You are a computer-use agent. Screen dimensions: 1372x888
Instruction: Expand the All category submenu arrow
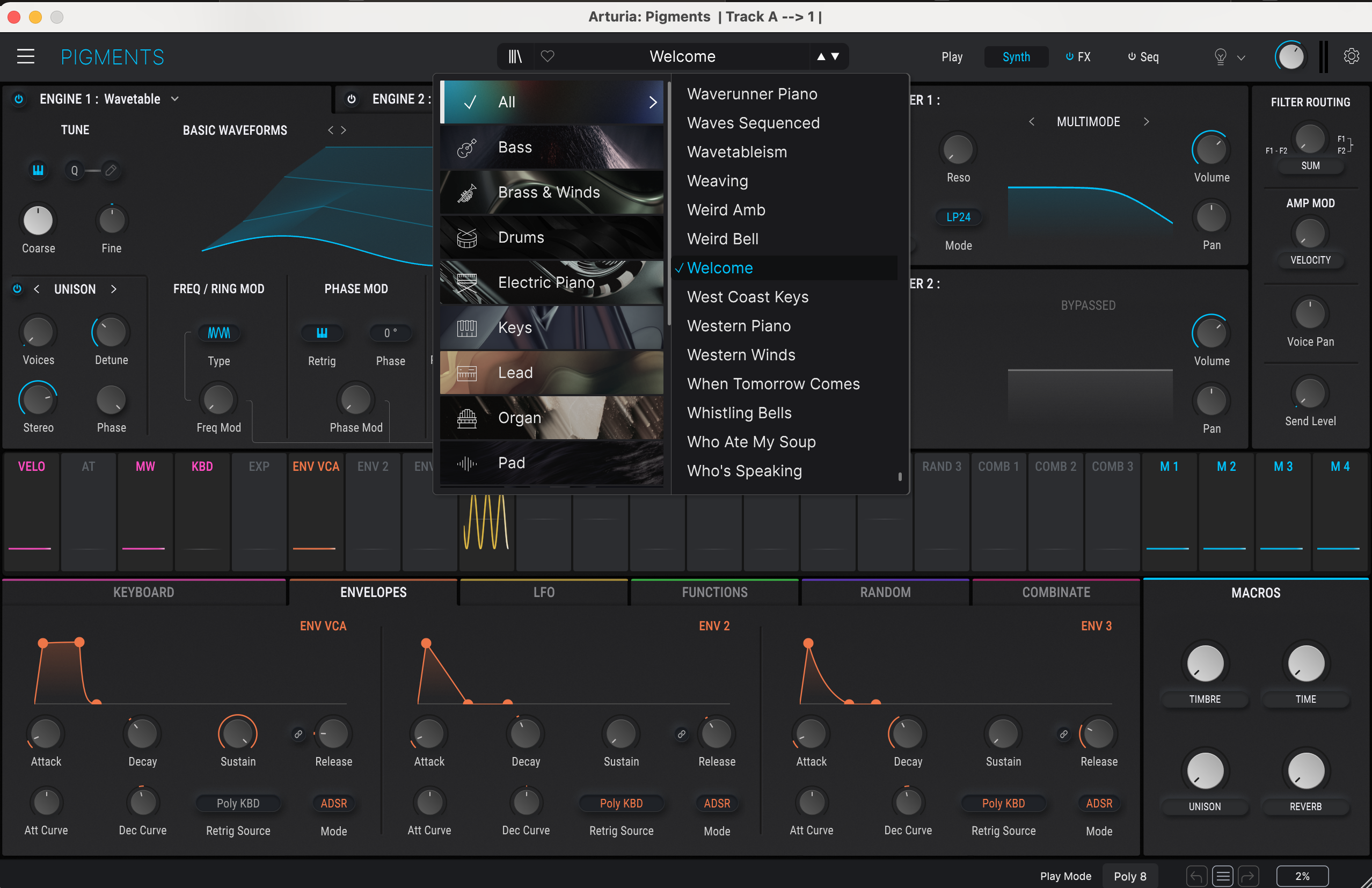[x=653, y=102]
